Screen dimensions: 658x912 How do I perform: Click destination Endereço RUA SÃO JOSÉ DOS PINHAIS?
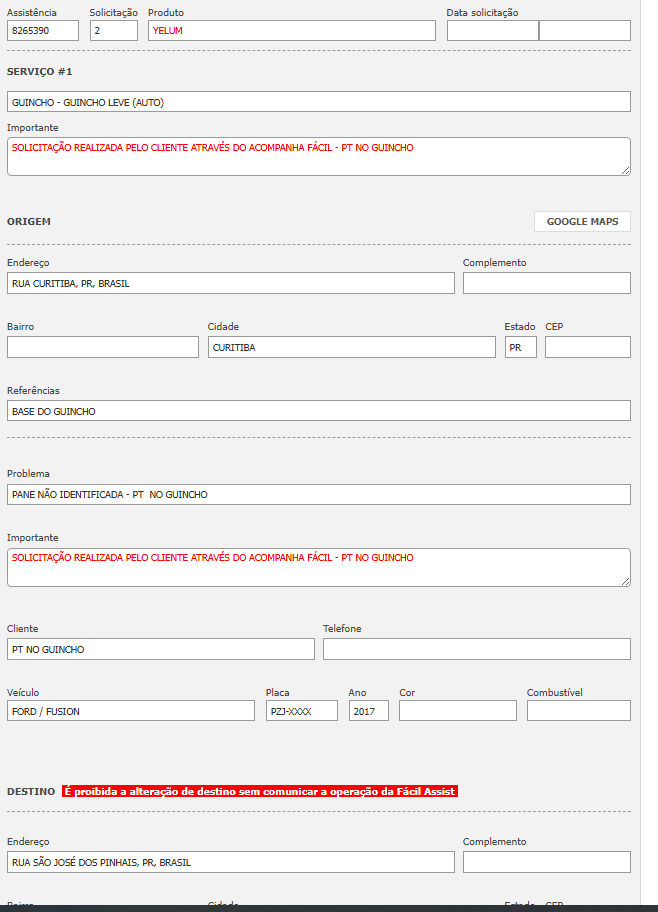[x=230, y=862]
